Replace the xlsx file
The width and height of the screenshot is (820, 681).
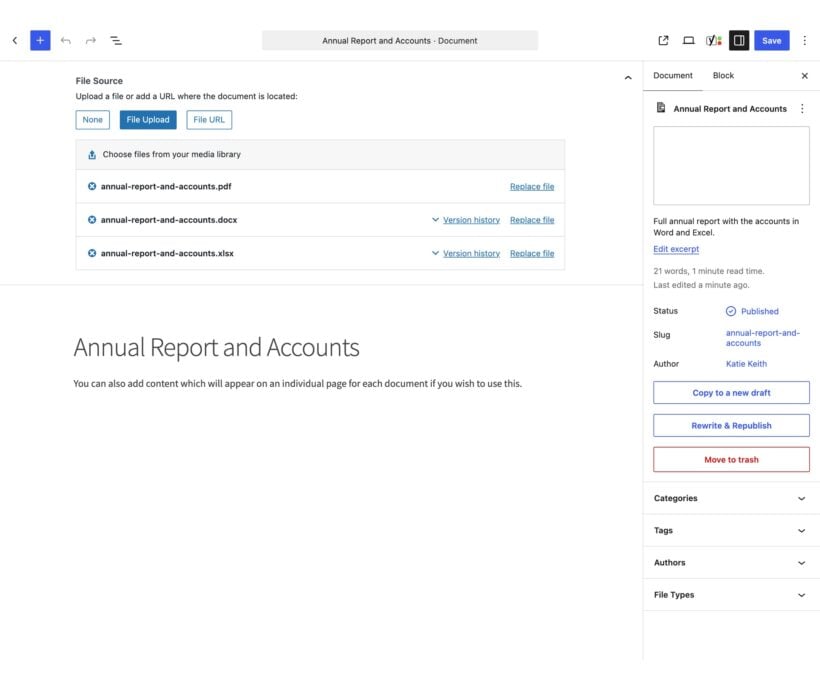(532, 254)
